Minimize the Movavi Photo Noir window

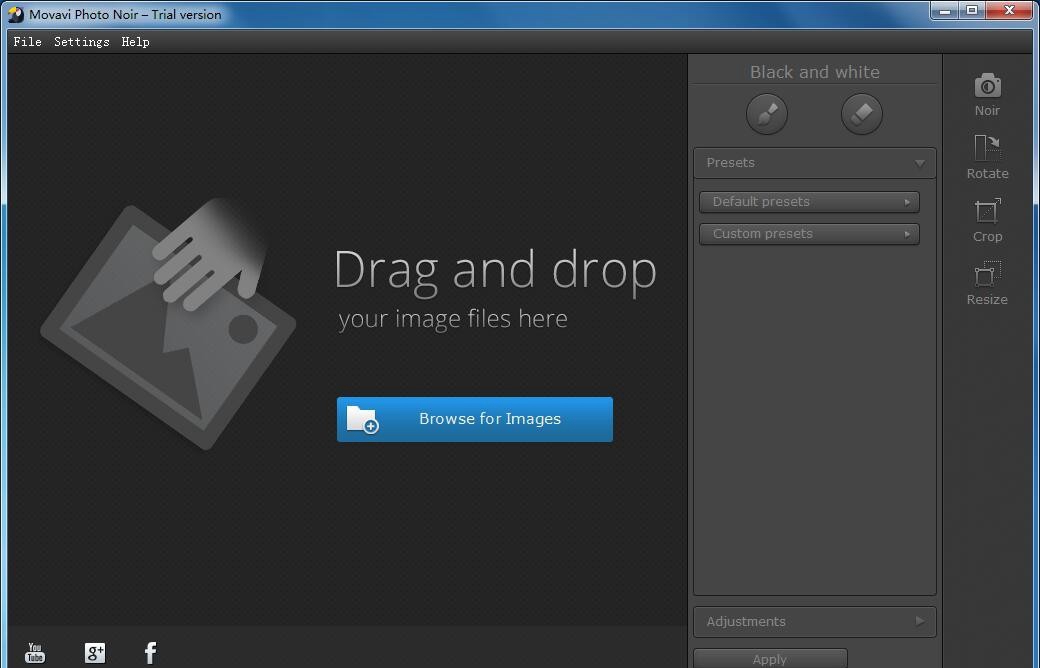tap(944, 11)
